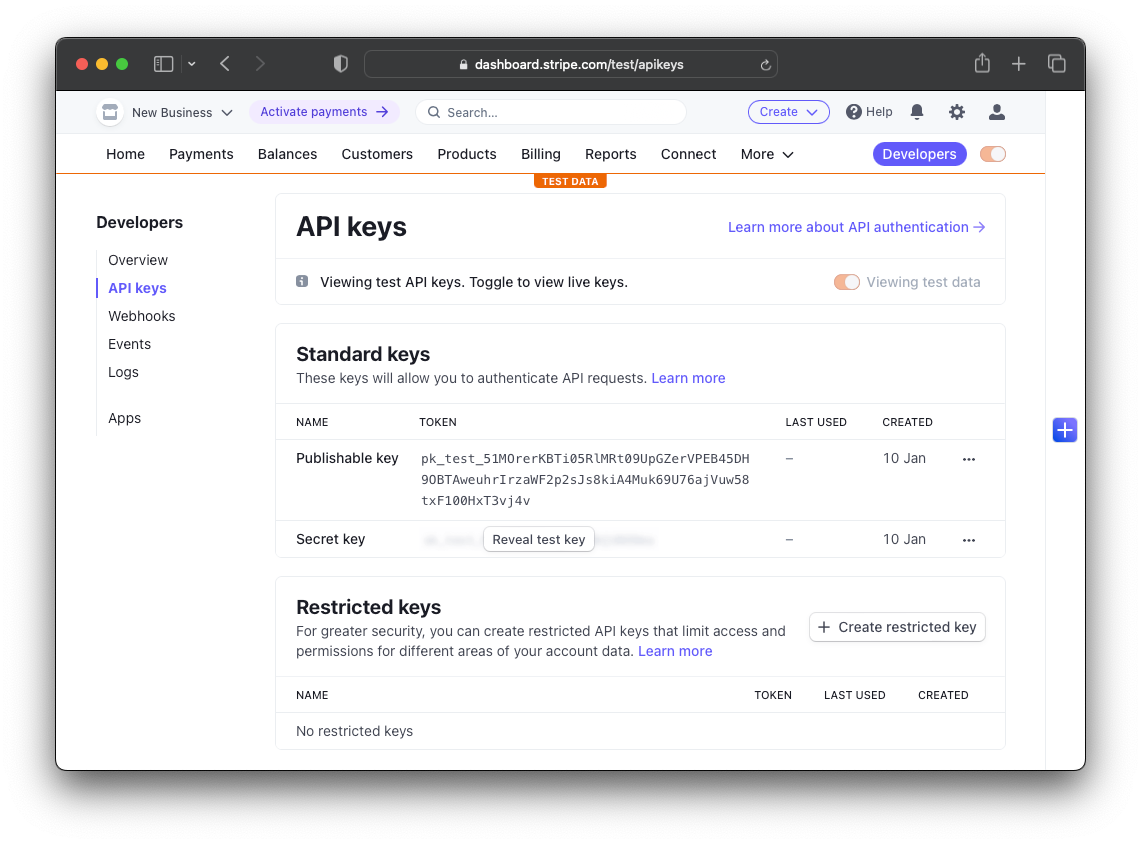1141x844 pixels.
Task: Open Billing tab
Action: coord(541,154)
